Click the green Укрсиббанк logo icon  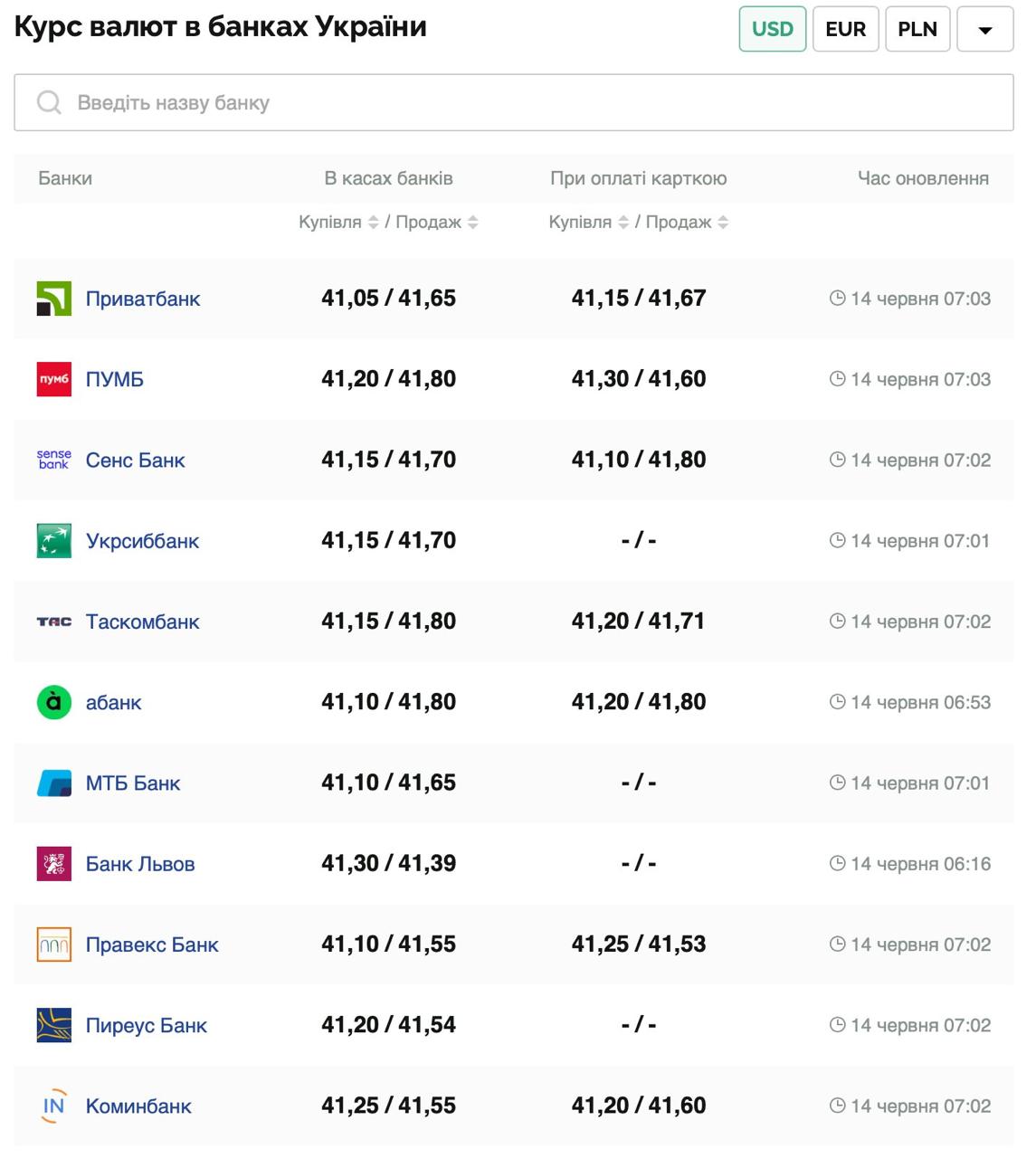(53, 541)
